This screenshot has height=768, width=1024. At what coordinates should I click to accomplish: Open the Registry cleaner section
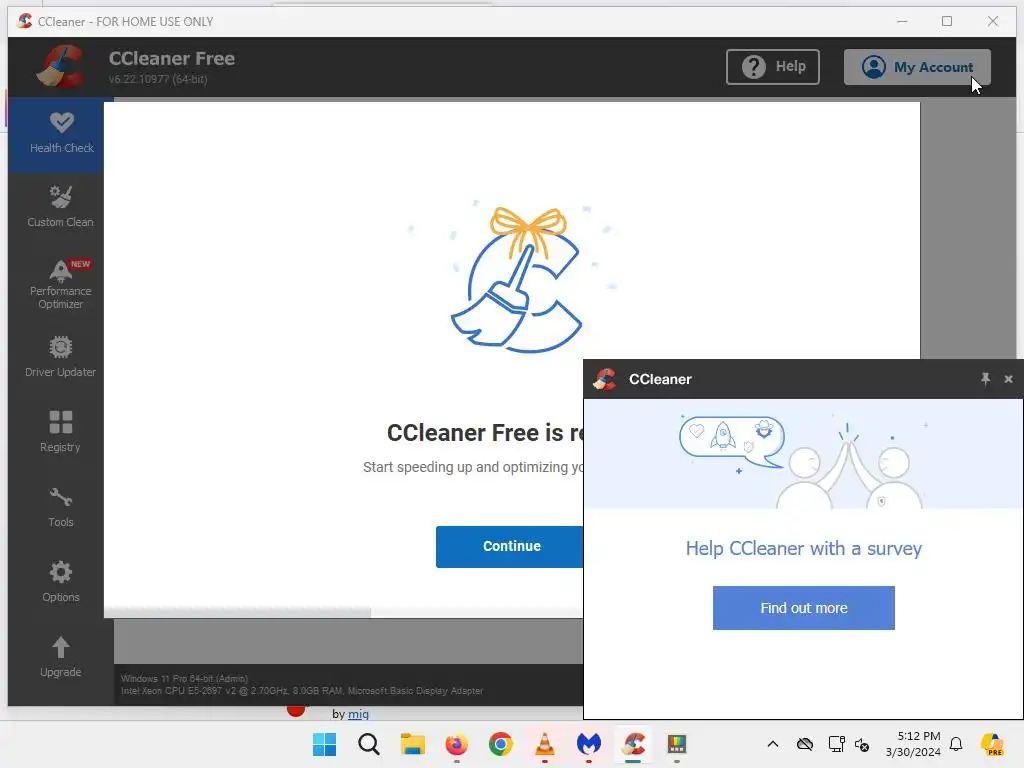60,432
